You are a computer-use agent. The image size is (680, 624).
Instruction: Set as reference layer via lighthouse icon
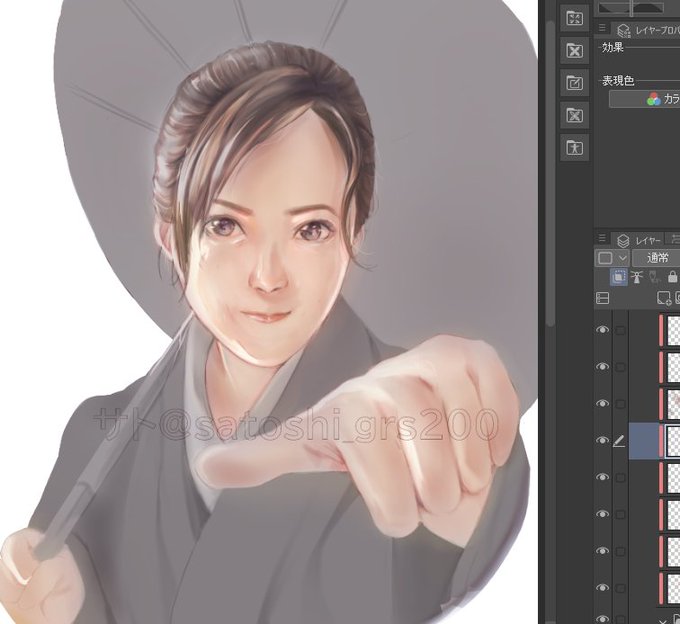coord(637,277)
